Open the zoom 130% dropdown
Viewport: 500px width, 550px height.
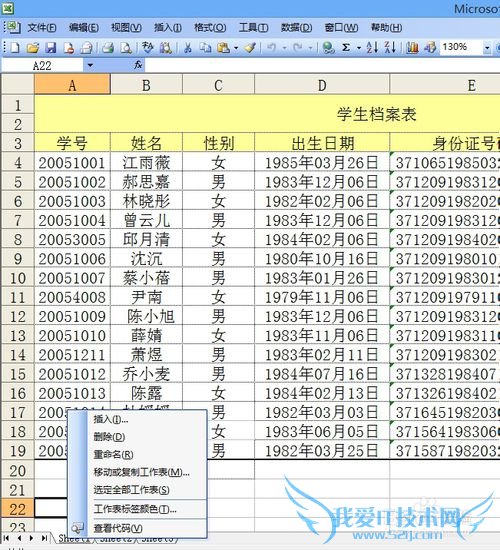(487, 48)
